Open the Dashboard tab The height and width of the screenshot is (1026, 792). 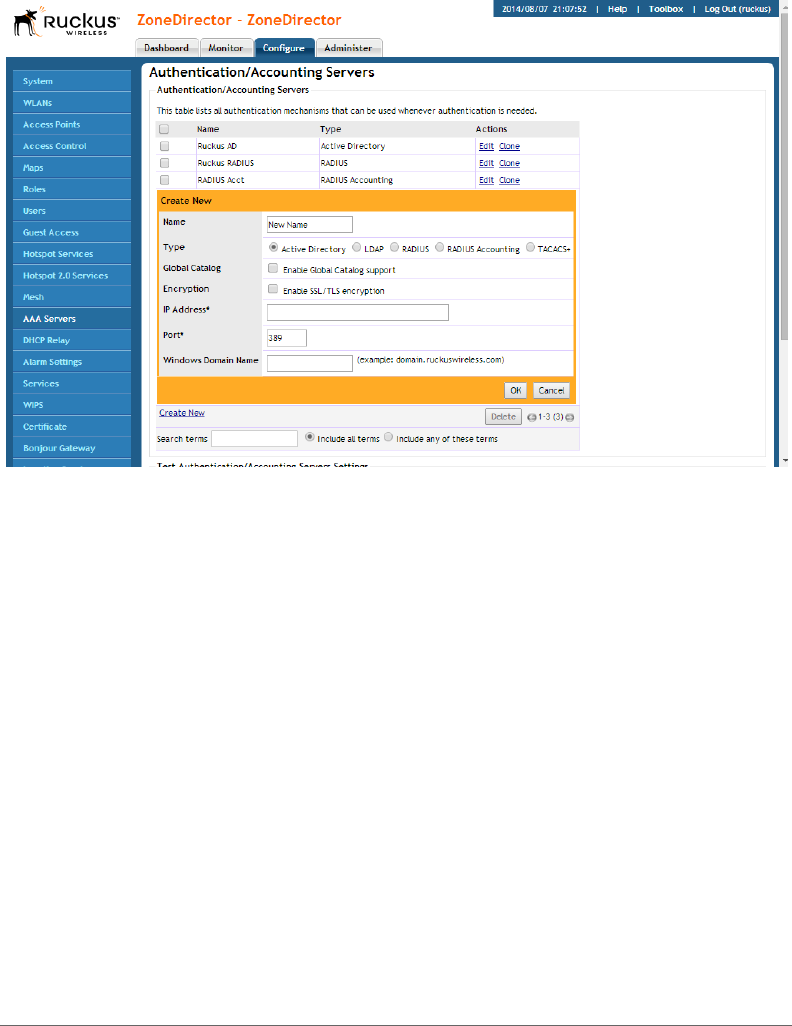(x=166, y=48)
